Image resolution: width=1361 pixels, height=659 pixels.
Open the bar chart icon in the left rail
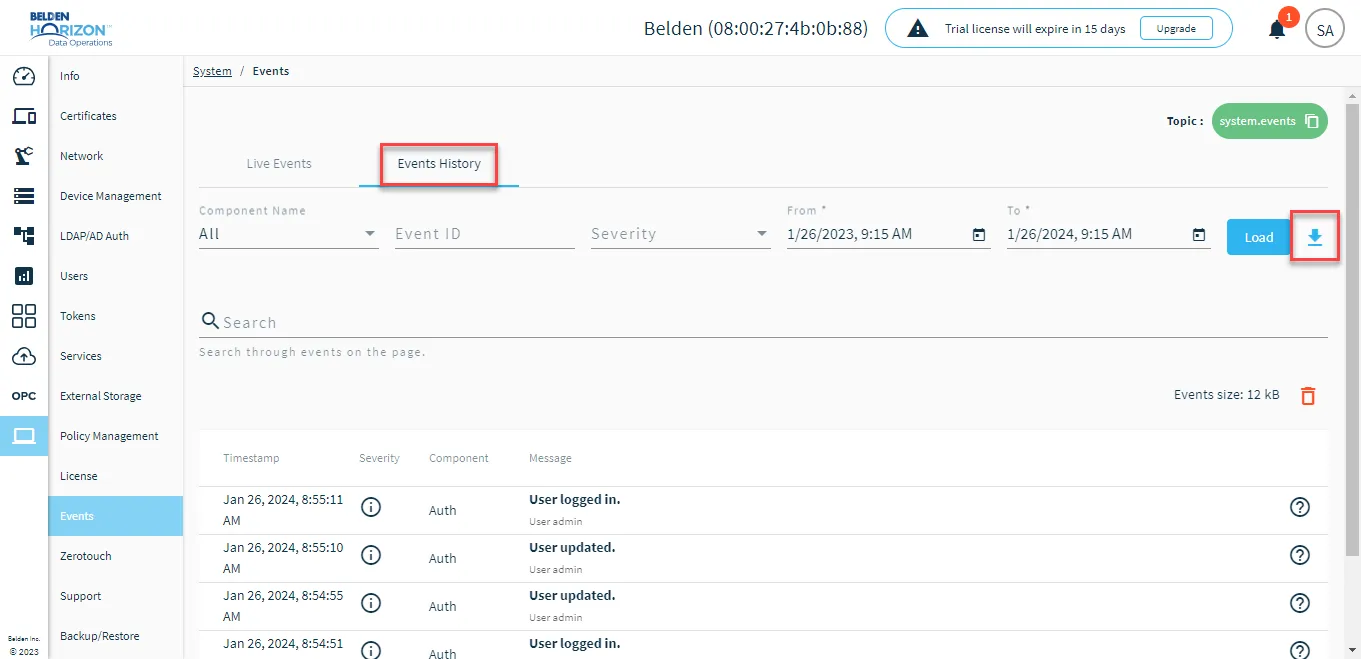click(24, 276)
